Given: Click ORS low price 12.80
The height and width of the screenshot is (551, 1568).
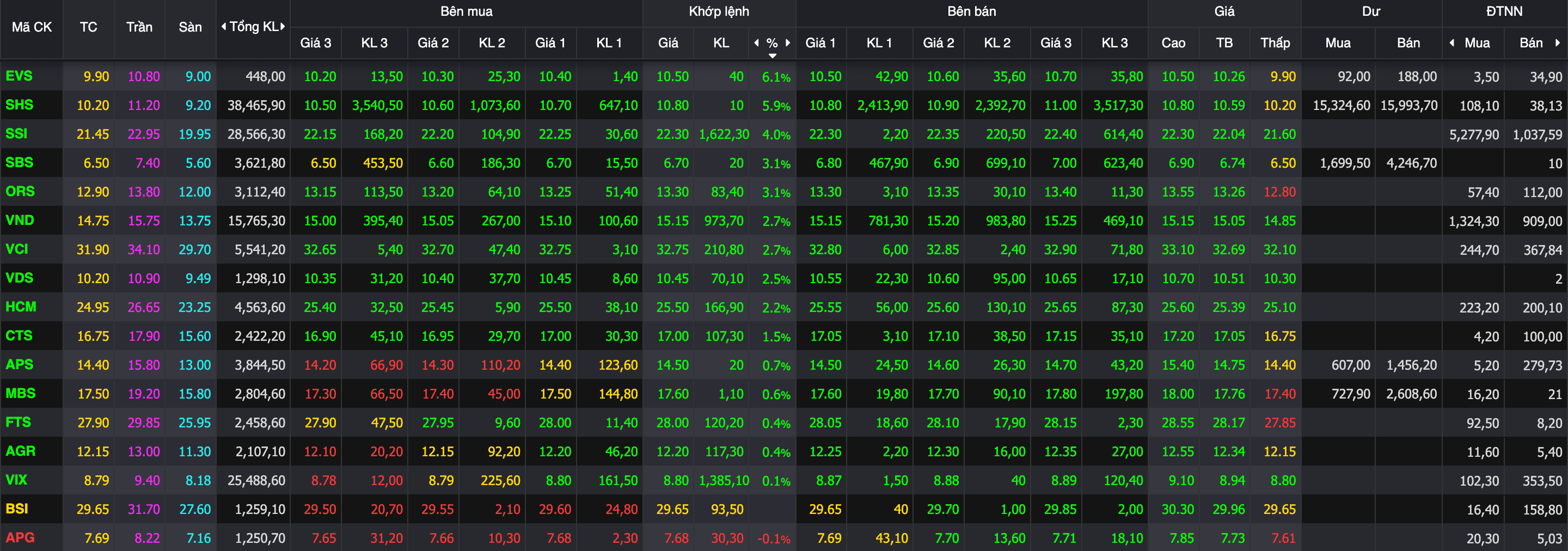Looking at the screenshot, I should click(x=1279, y=192).
